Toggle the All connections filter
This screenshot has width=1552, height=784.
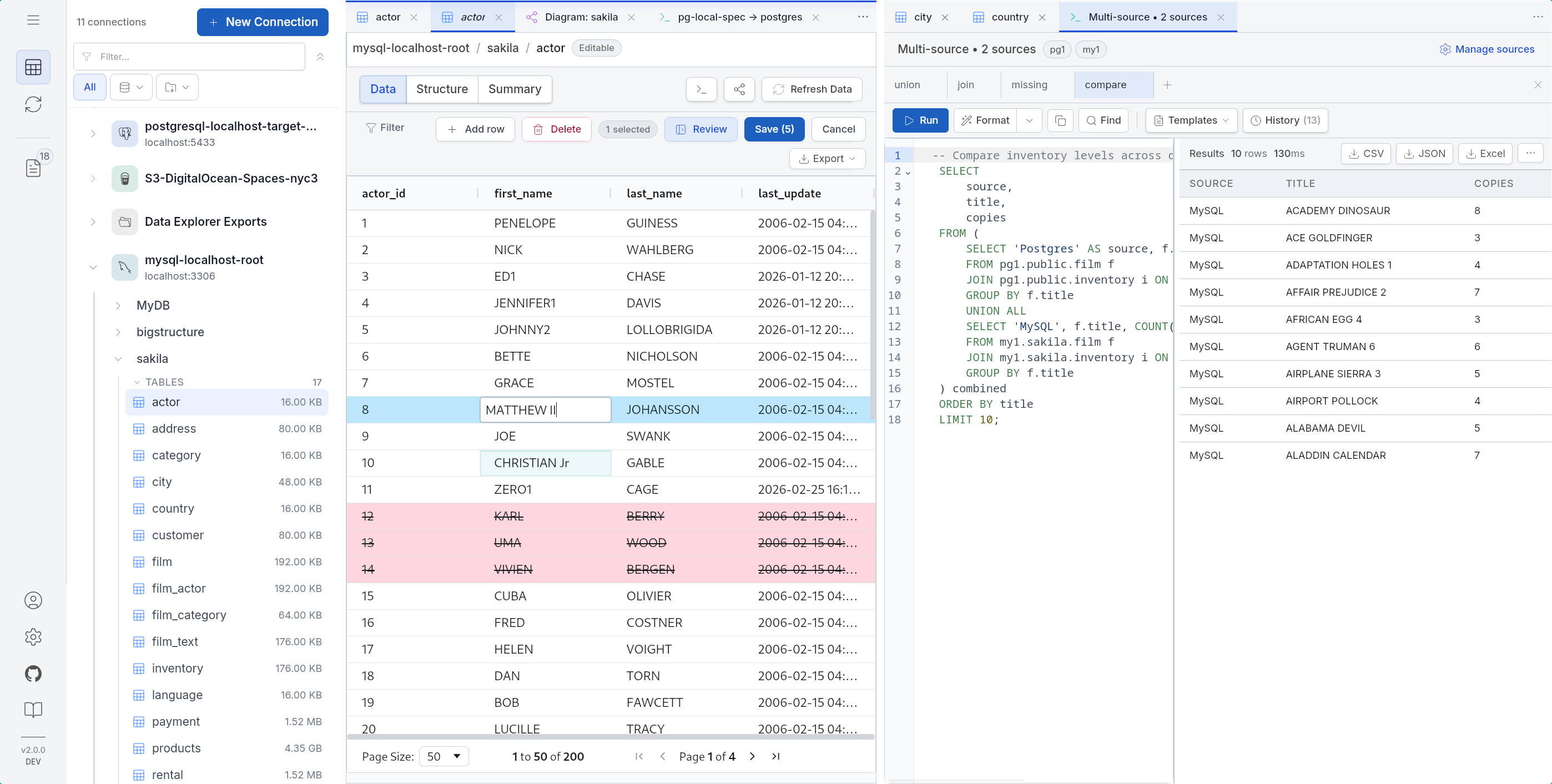pos(89,87)
